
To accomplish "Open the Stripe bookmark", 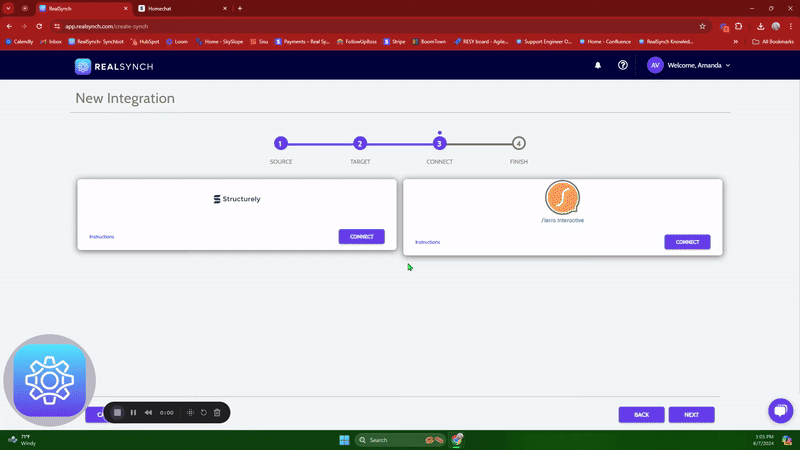I will point(394,42).
